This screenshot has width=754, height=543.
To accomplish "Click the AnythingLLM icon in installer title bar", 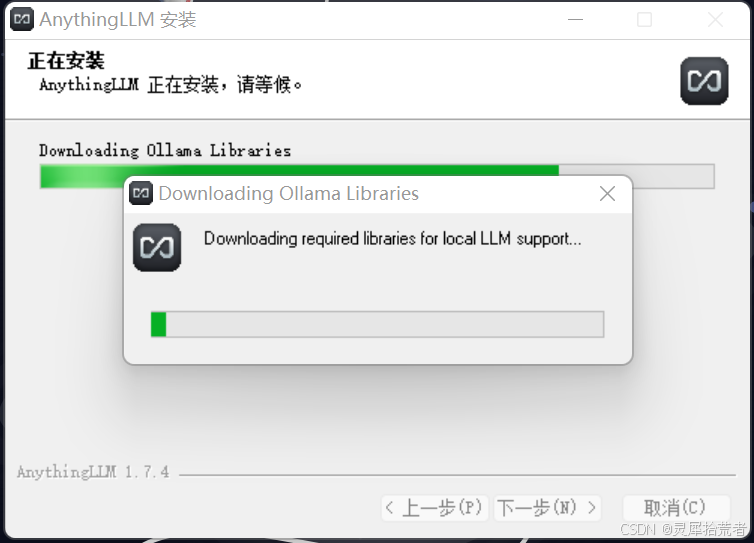I will [x=22, y=19].
